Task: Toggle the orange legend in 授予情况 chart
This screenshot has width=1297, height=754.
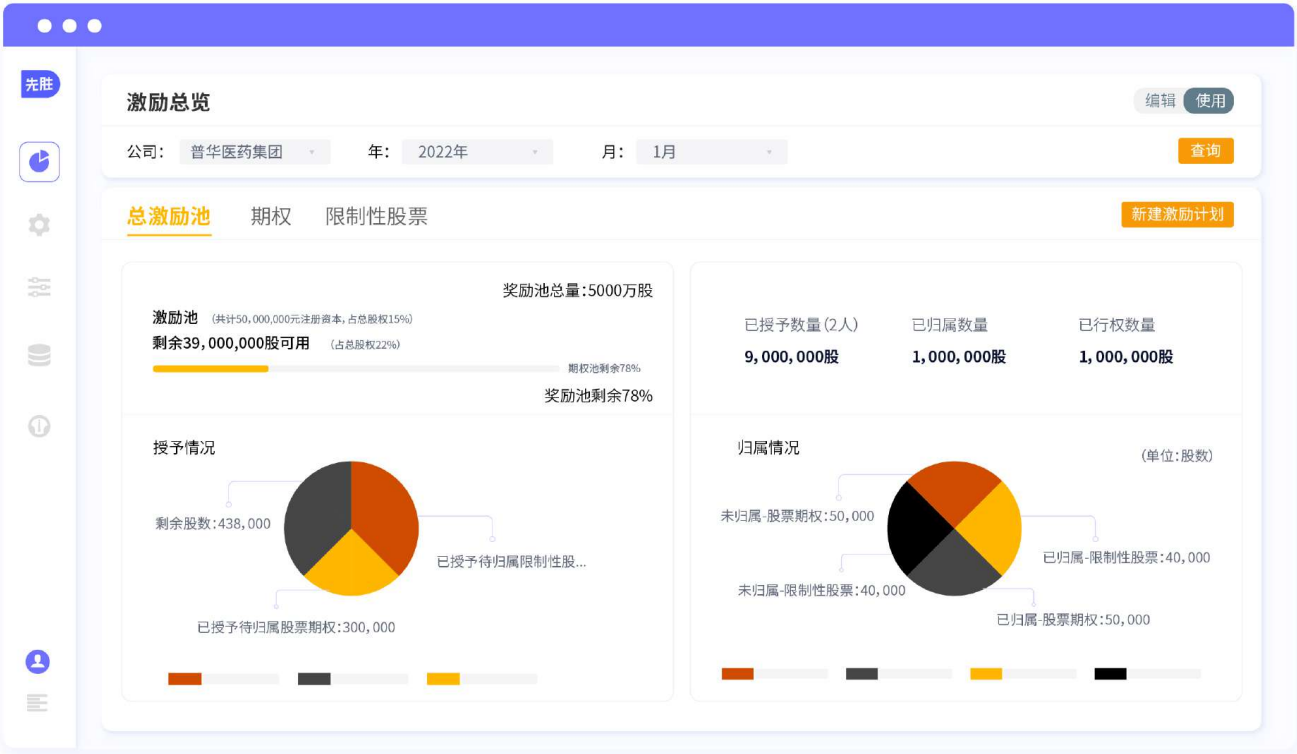Action: click(x=185, y=679)
